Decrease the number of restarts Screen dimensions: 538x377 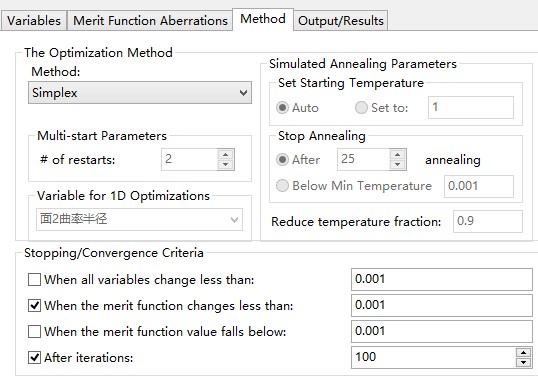click(x=226, y=165)
